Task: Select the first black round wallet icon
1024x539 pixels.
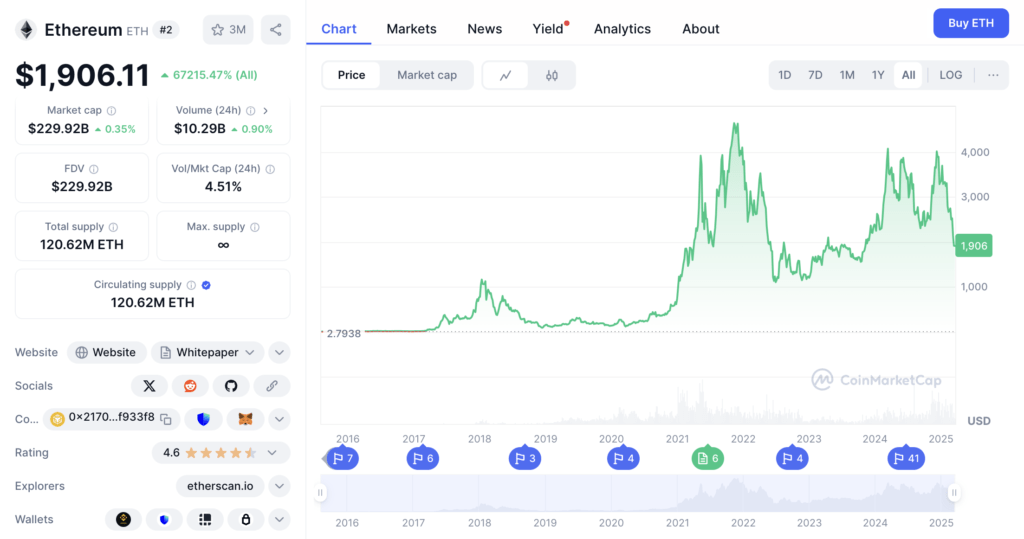Action: pyautogui.click(x=123, y=519)
